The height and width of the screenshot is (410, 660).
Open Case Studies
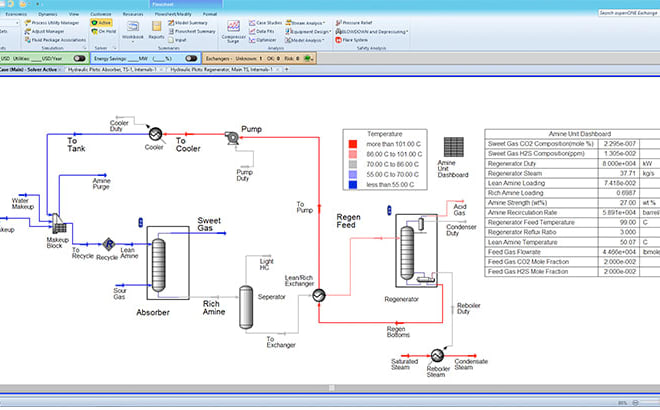265,23
